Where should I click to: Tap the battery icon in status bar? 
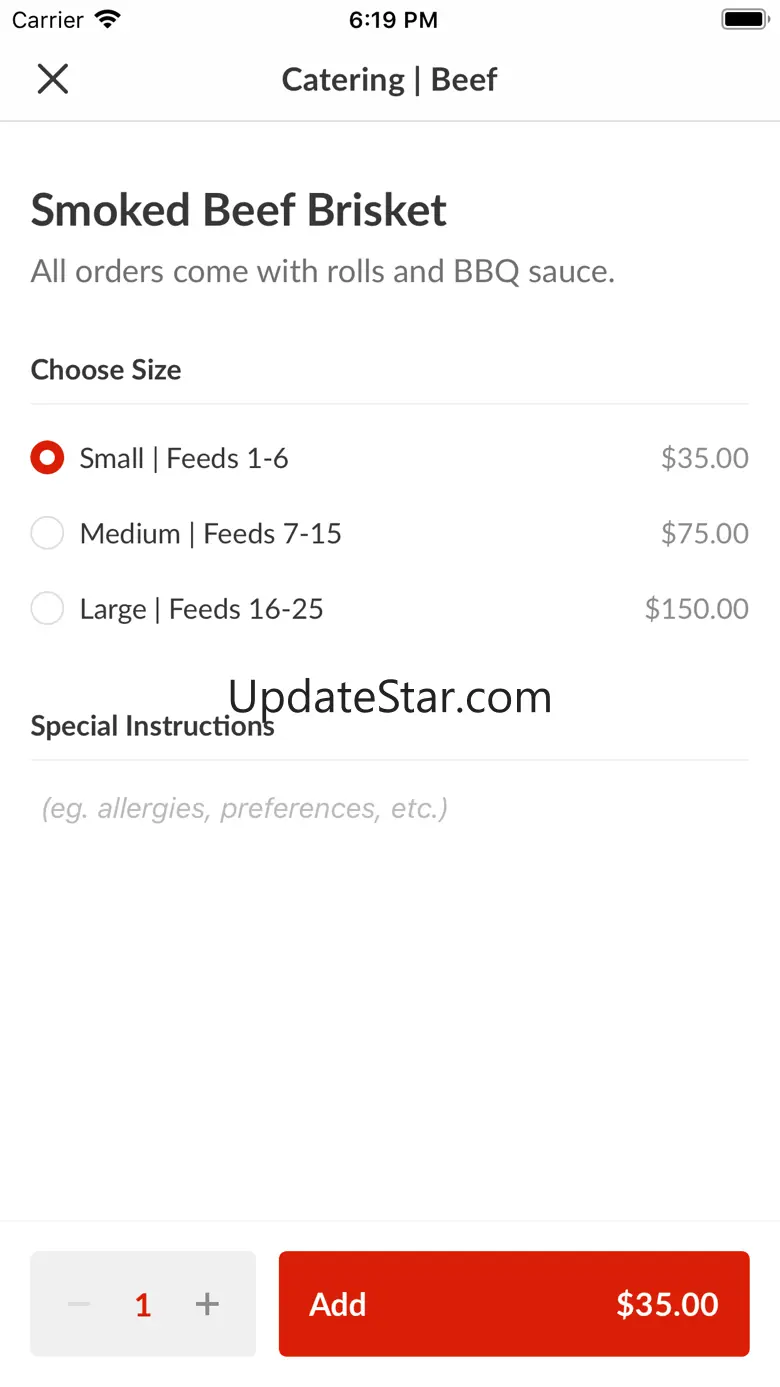point(743,20)
